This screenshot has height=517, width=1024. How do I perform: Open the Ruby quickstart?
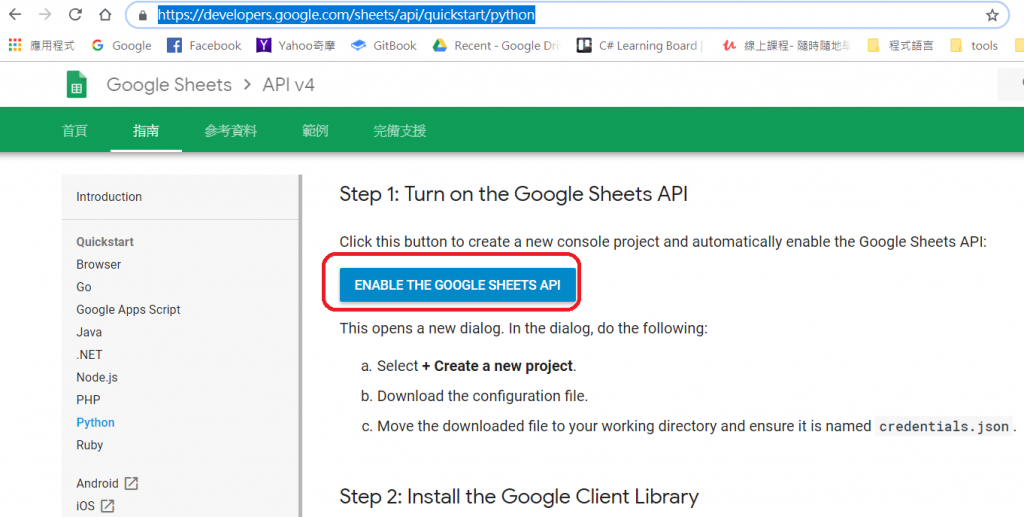click(x=89, y=445)
